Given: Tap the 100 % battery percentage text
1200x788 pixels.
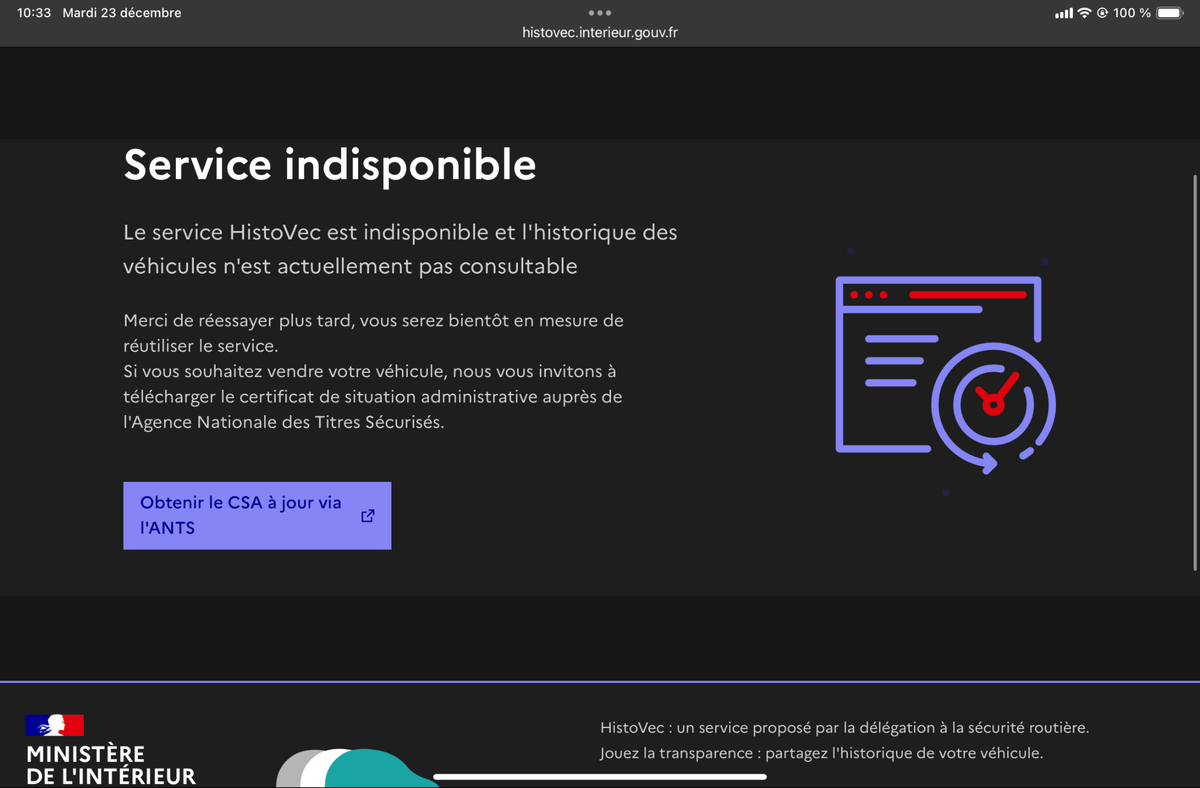Looking at the screenshot, I should [x=1132, y=13].
